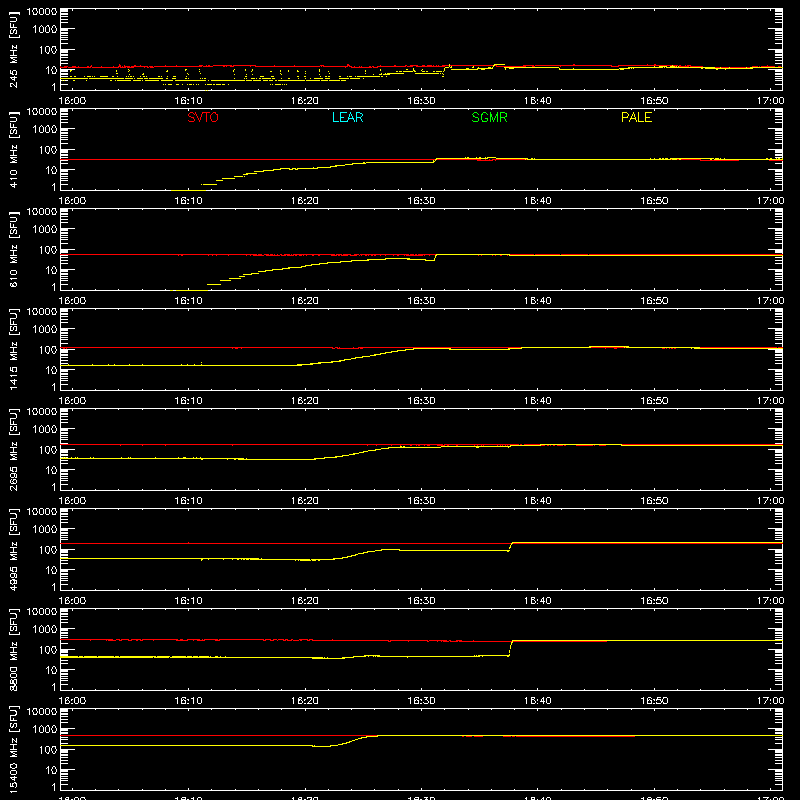Click the 10 value on the 1415 MHz axis
Image resolution: width=800 pixels, height=800 pixels.
(51, 370)
